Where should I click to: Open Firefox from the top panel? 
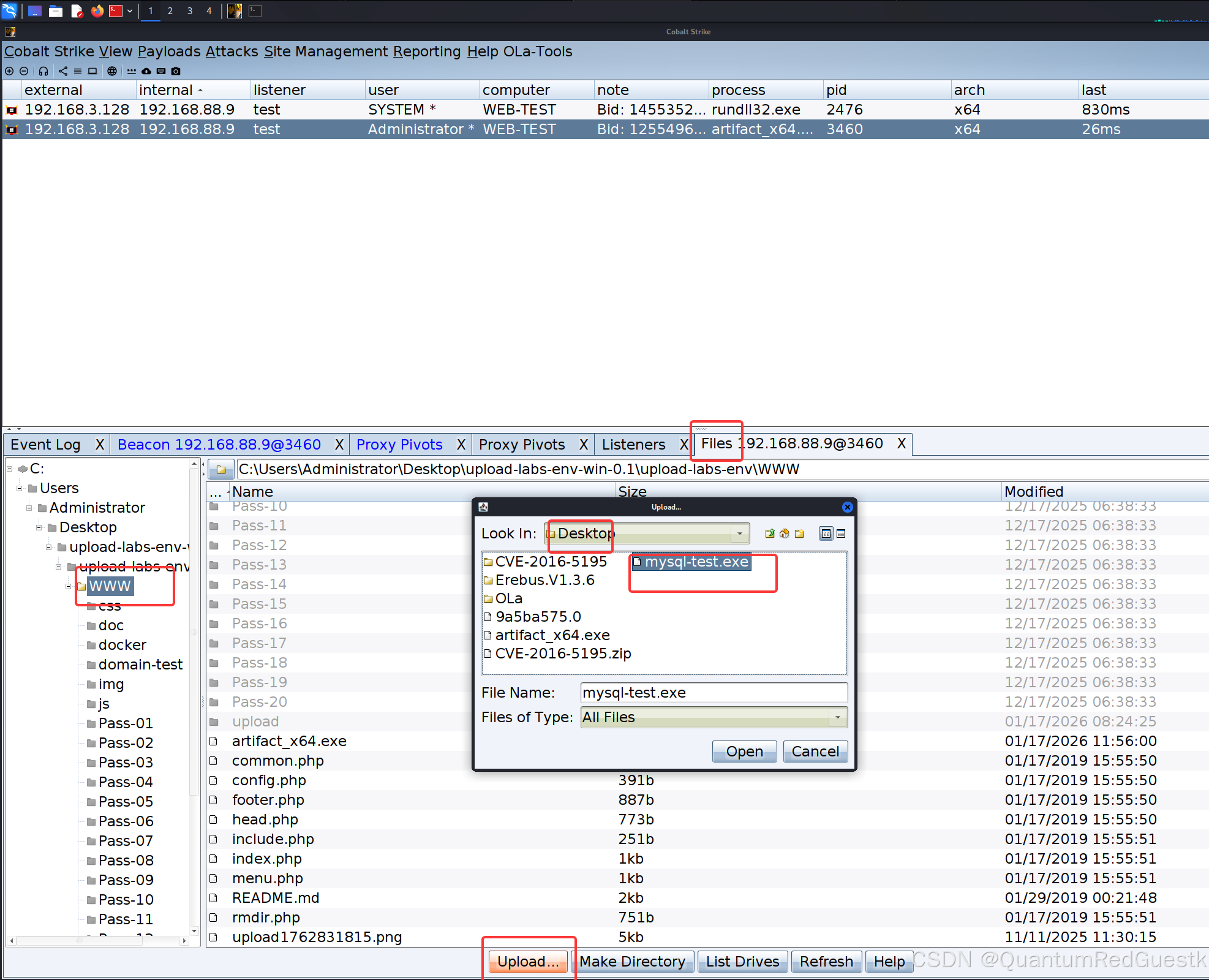[97, 11]
